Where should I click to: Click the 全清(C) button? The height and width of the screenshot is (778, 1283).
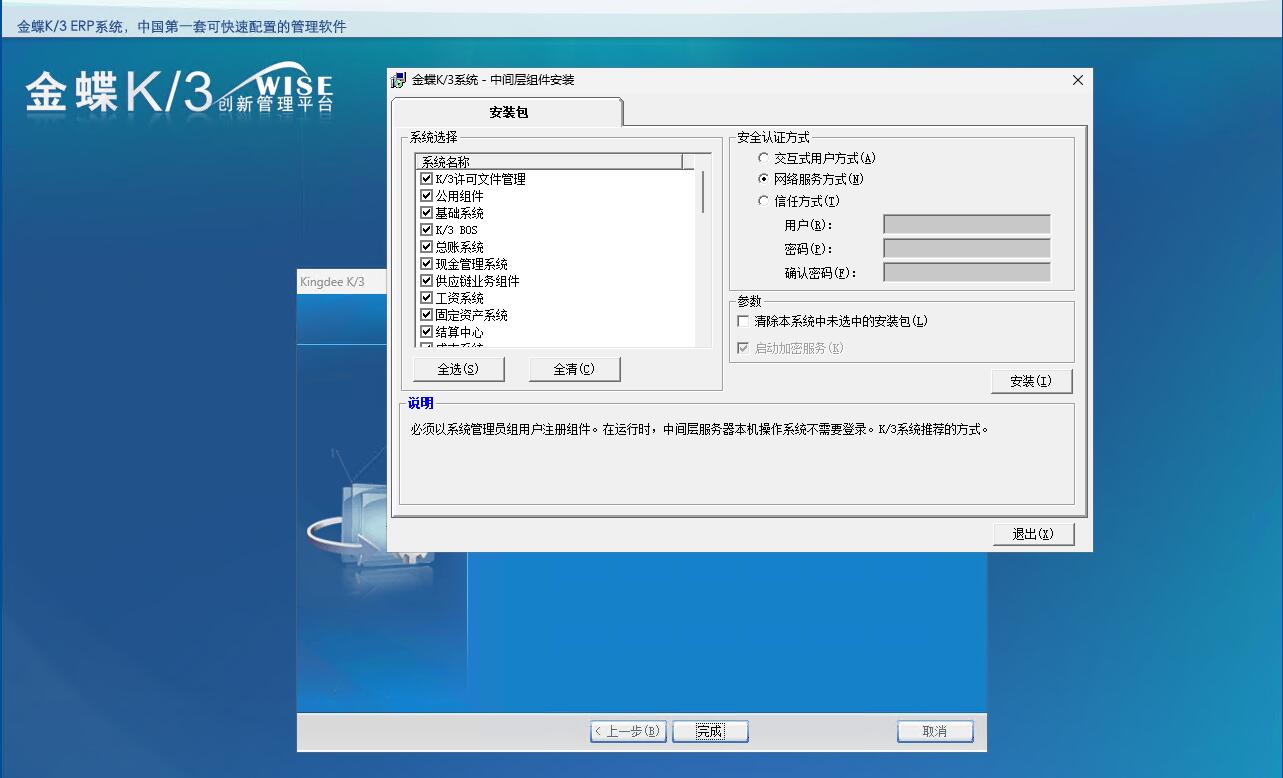coord(574,369)
